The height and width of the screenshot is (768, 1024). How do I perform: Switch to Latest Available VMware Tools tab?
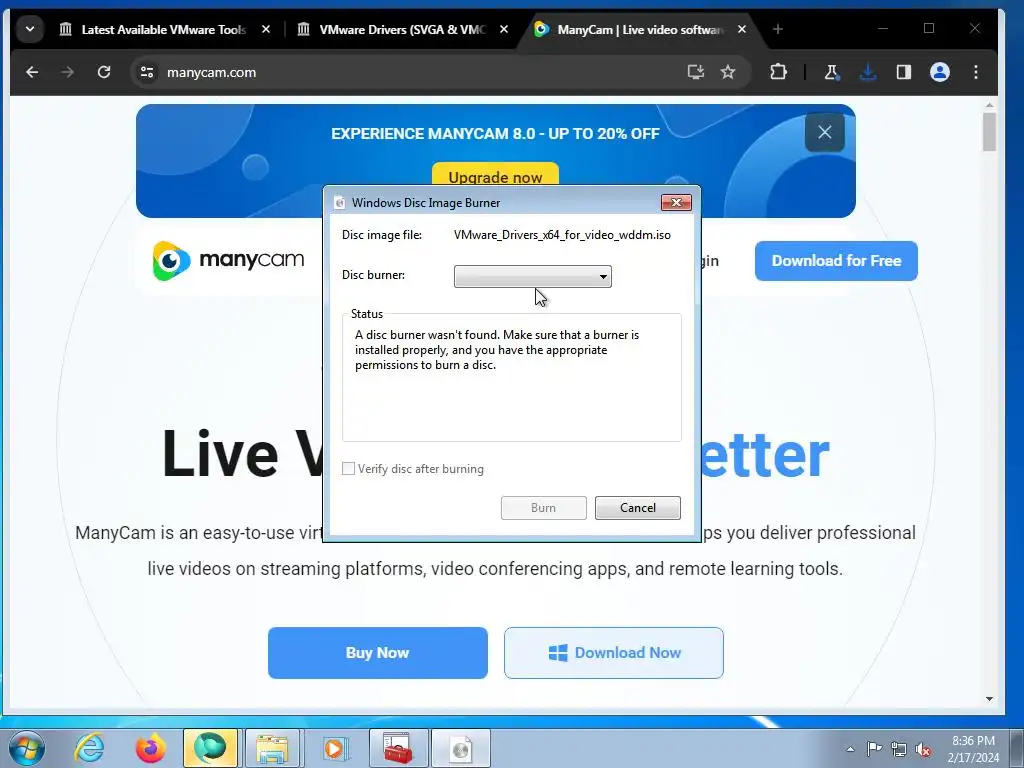[x=163, y=29]
